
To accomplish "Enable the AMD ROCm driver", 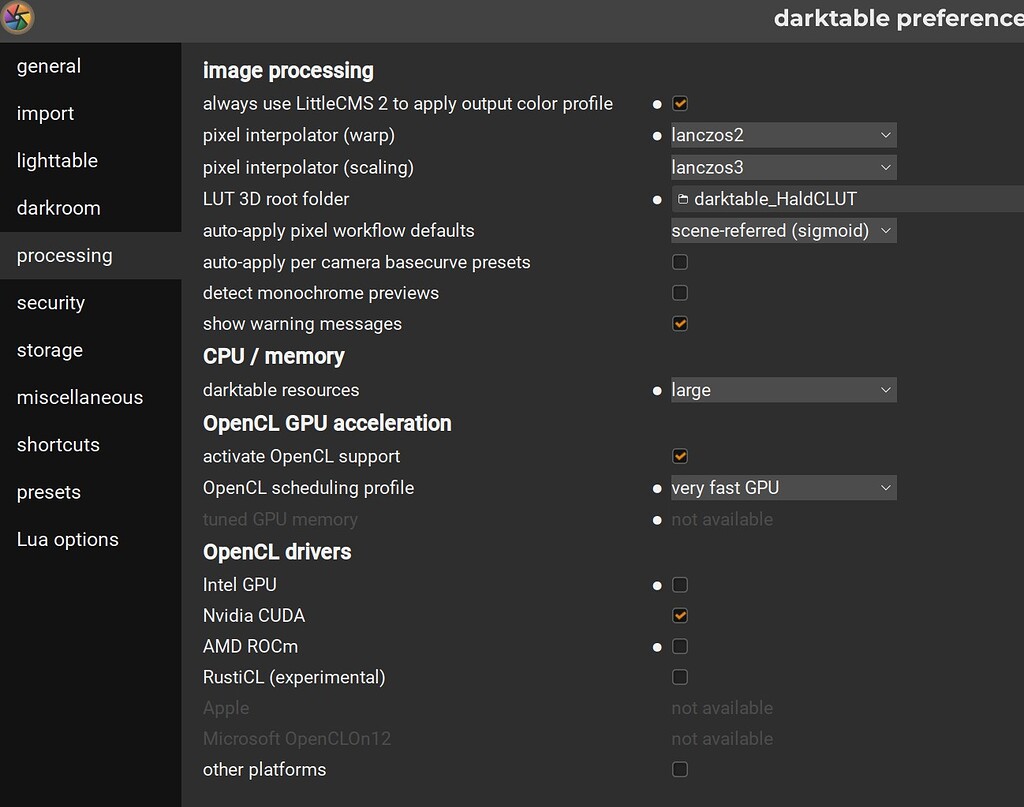I will pyautogui.click(x=680, y=646).
